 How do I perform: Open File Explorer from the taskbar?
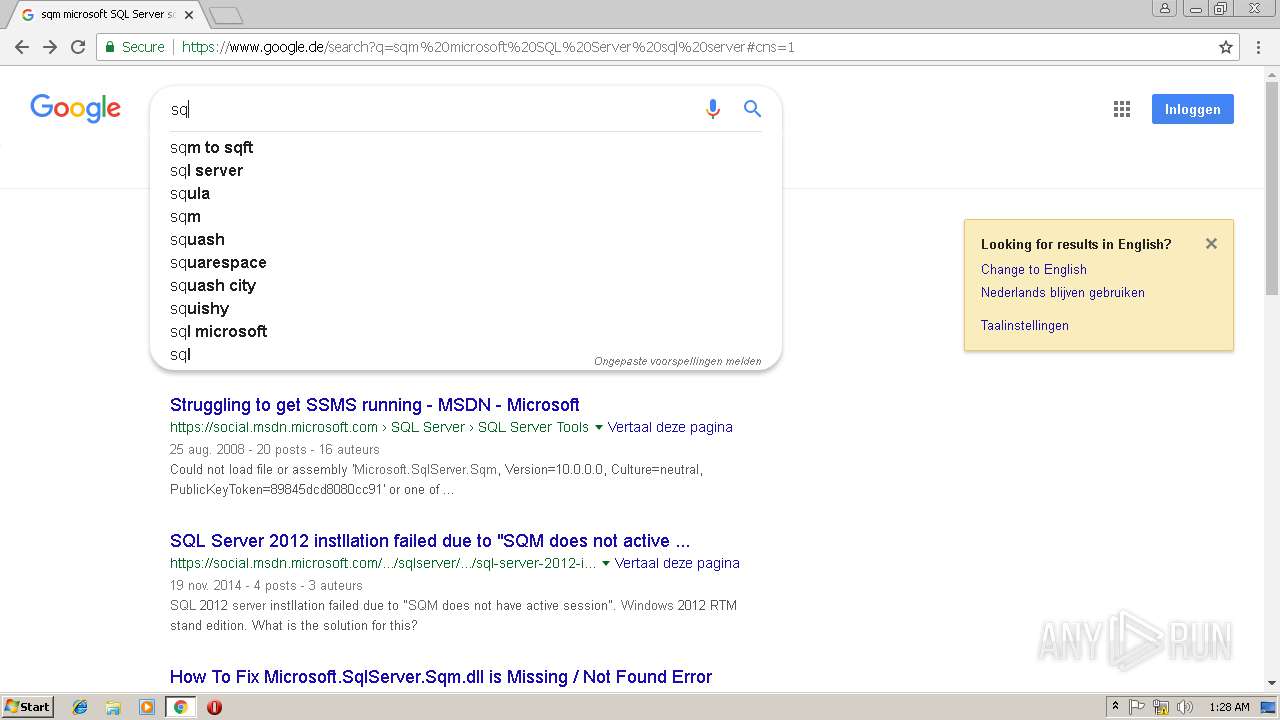[113, 707]
